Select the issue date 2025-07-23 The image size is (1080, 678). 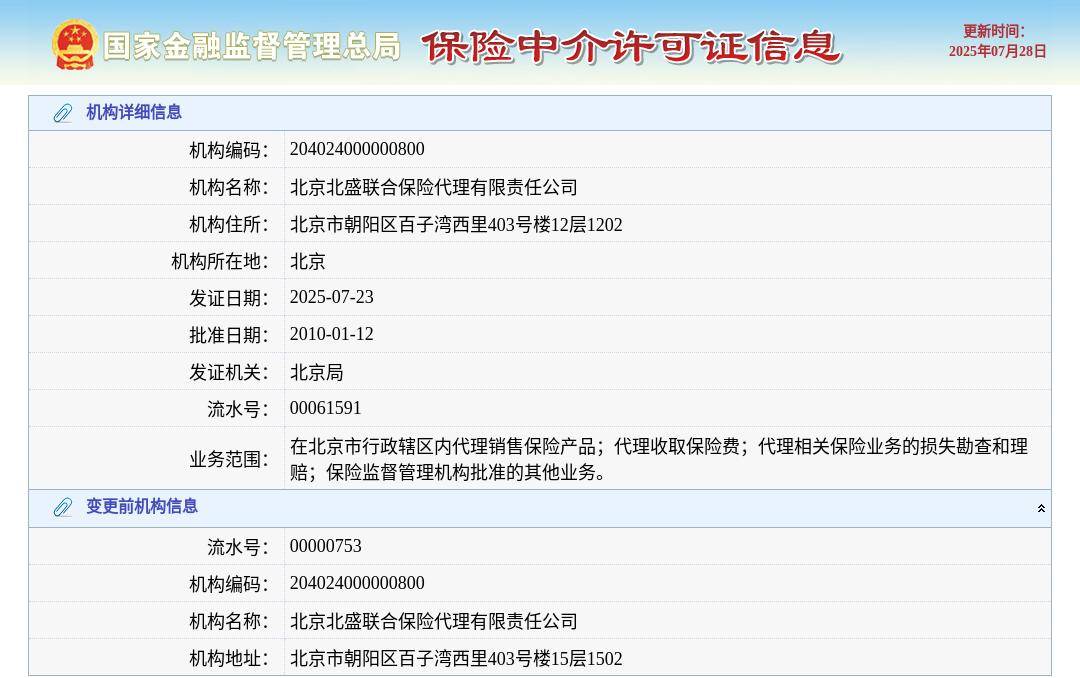331,297
